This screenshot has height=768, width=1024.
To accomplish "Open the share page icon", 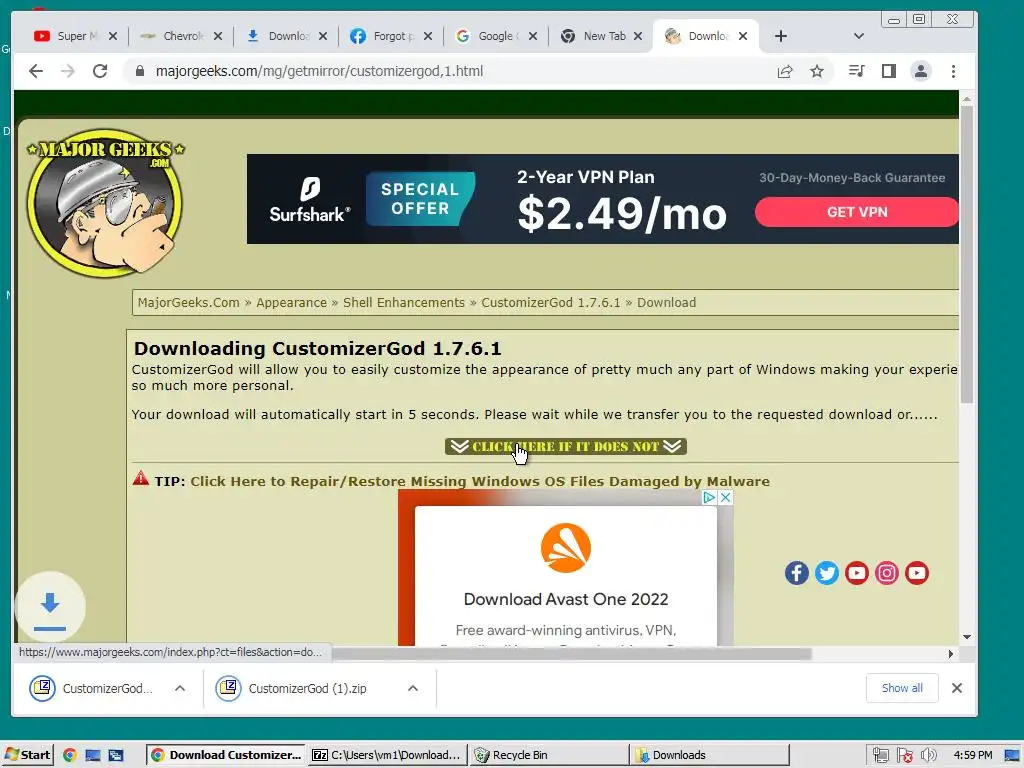I will [x=785, y=71].
